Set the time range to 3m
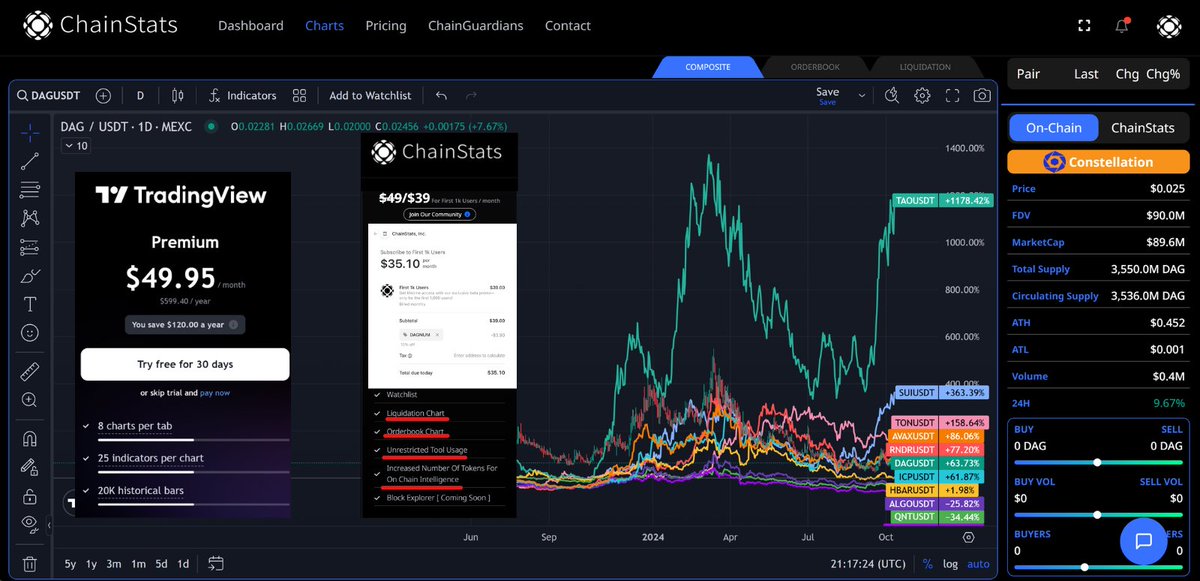This screenshot has height=581, width=1200. (x=114, y=564)
